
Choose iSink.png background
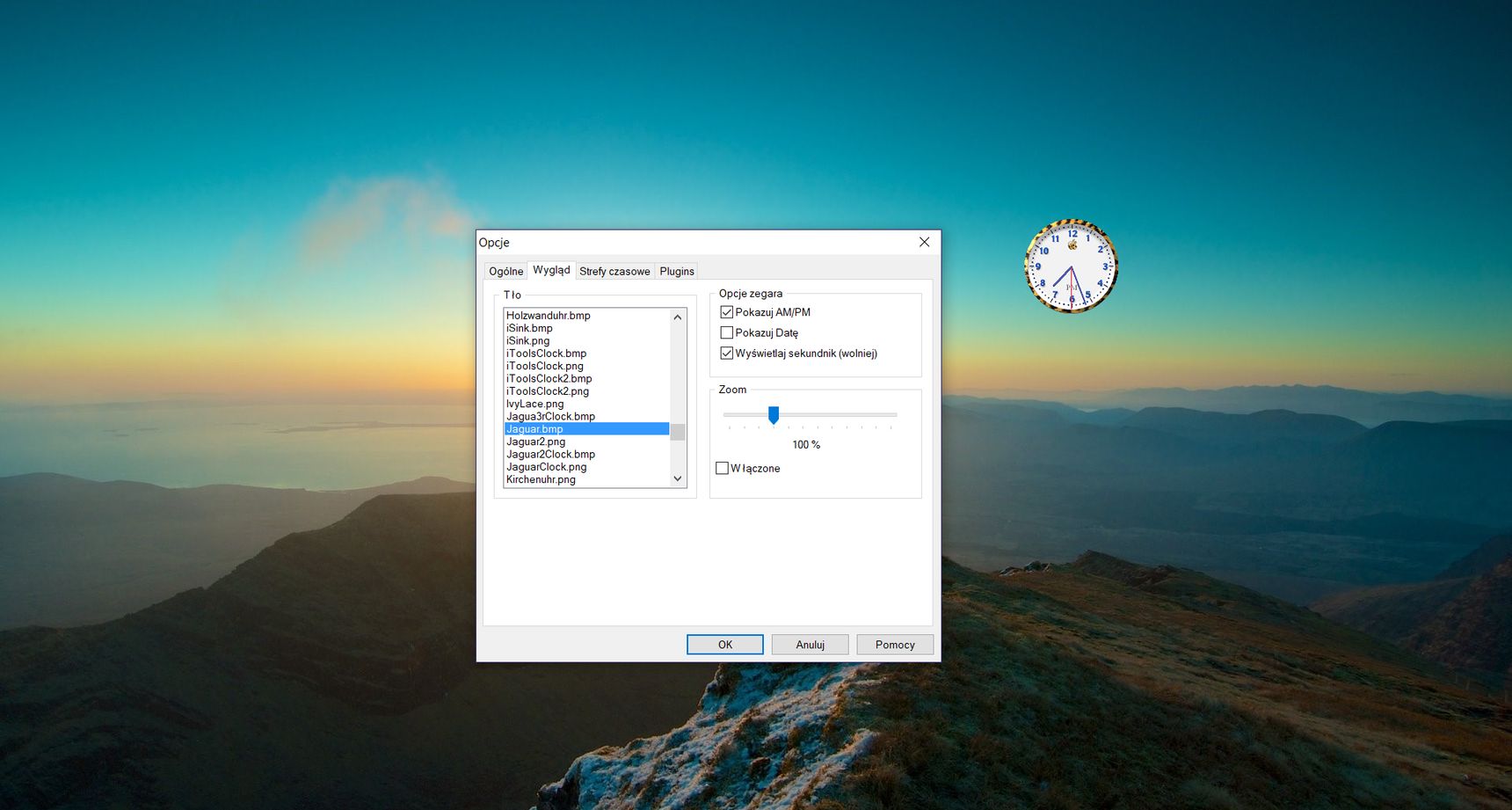[586, 341]
